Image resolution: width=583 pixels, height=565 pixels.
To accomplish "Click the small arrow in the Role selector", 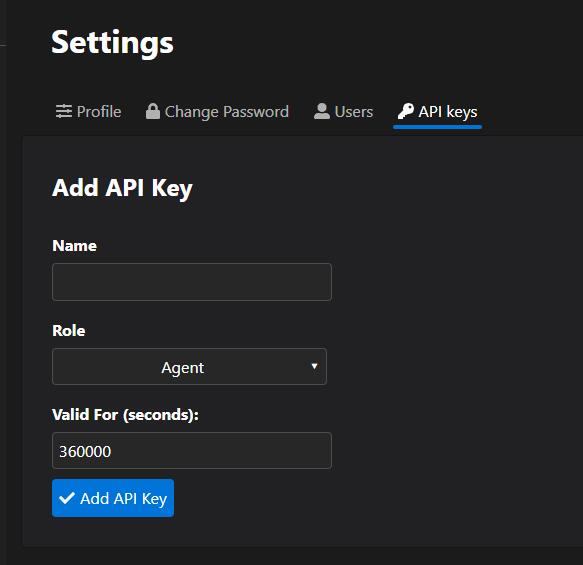I will click(314, 366).
